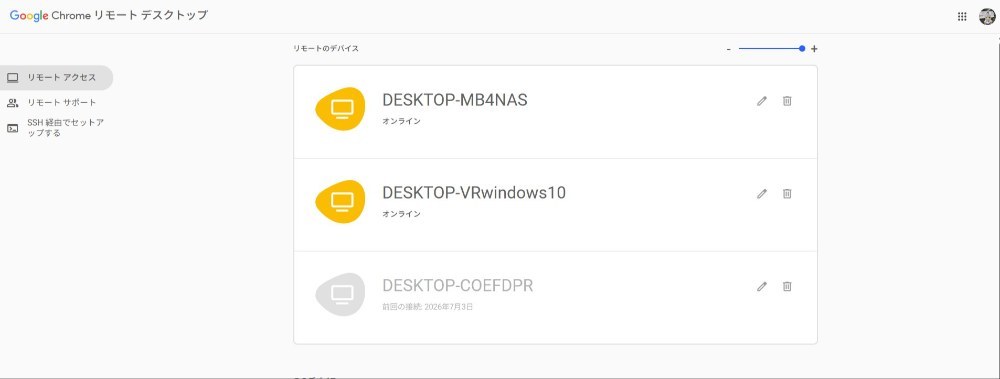Select the リモート アクセス sidebar tab
Screen dimensions: 1000x379
point(56,77)
